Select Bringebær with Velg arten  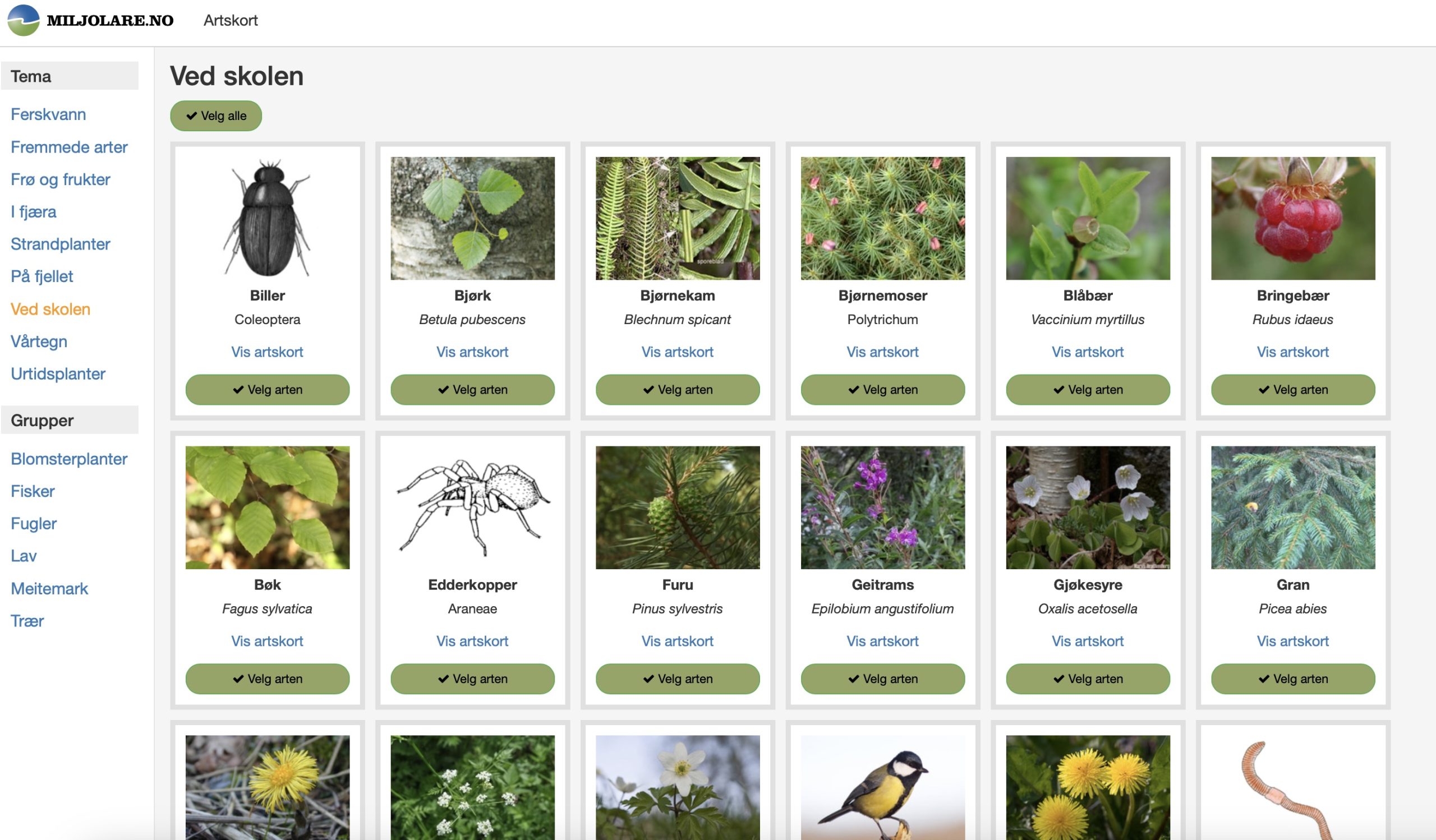pyautogui.click(x=1293, y=390)
